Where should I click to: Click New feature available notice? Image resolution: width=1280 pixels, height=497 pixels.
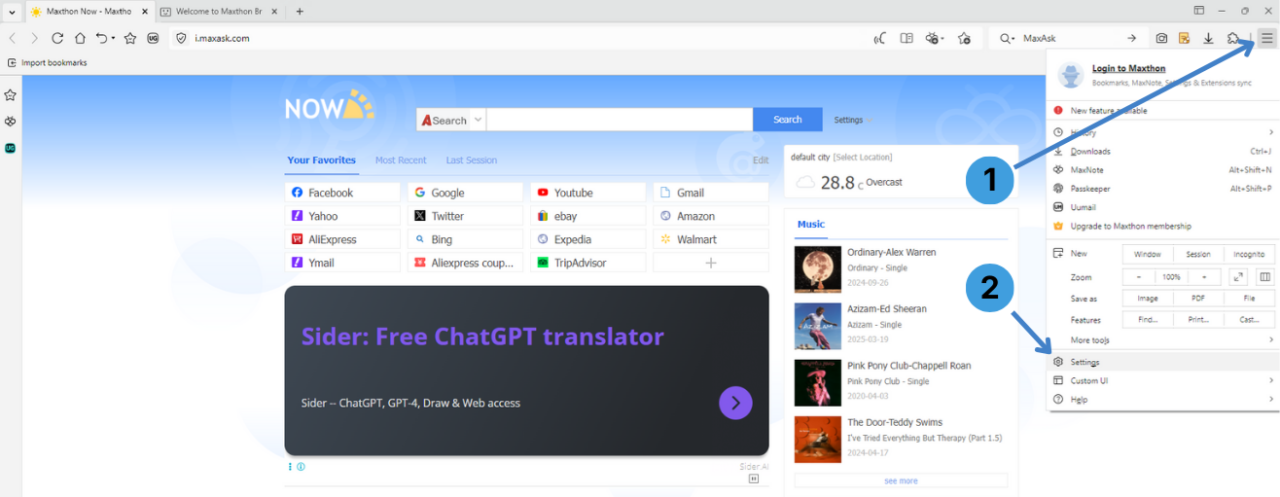point(1164,110)
